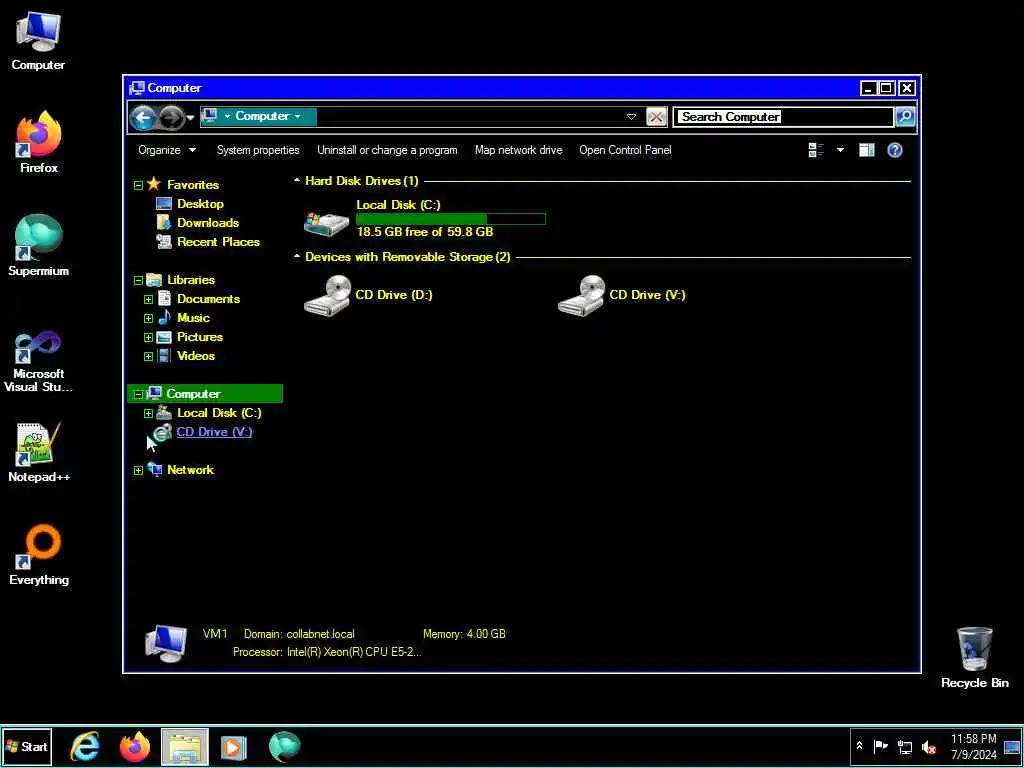Click the Computer breadcrumb in address bar
Screen dimensions: 1024x768
click(x=262, y=116)
